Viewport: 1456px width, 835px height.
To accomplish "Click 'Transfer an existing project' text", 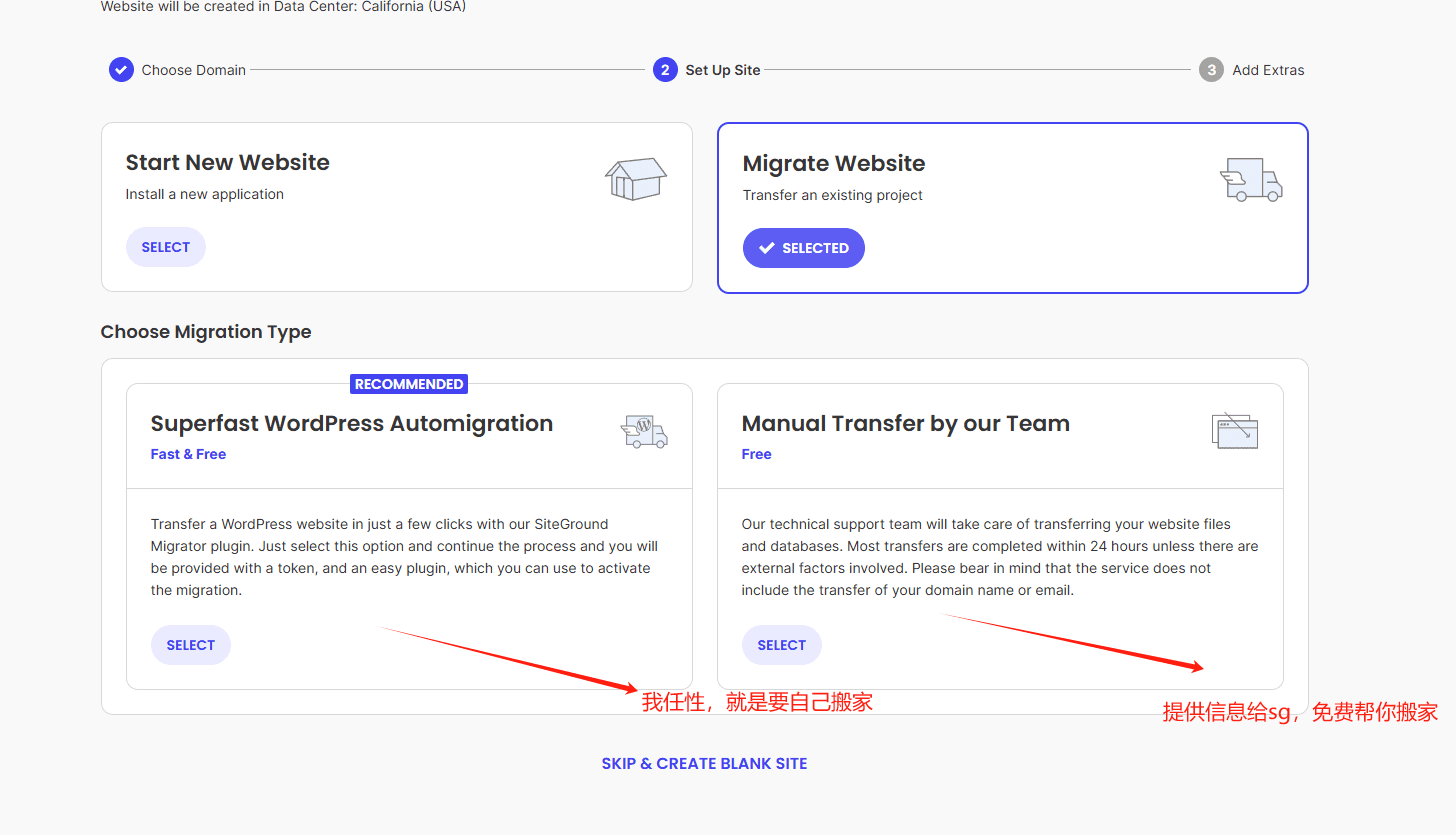I will pos(833,195).
